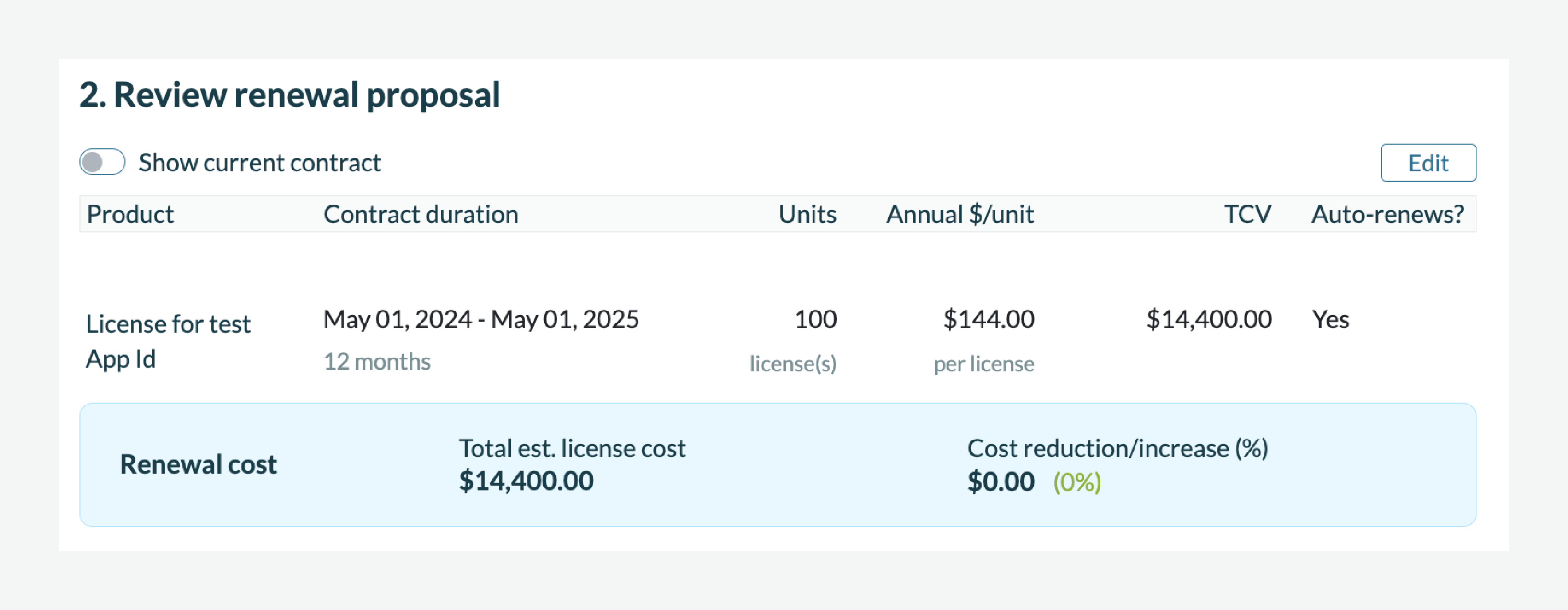Toggle the Show current contract switch
This screenshot has height=610, width=1568.
[102, 162]
